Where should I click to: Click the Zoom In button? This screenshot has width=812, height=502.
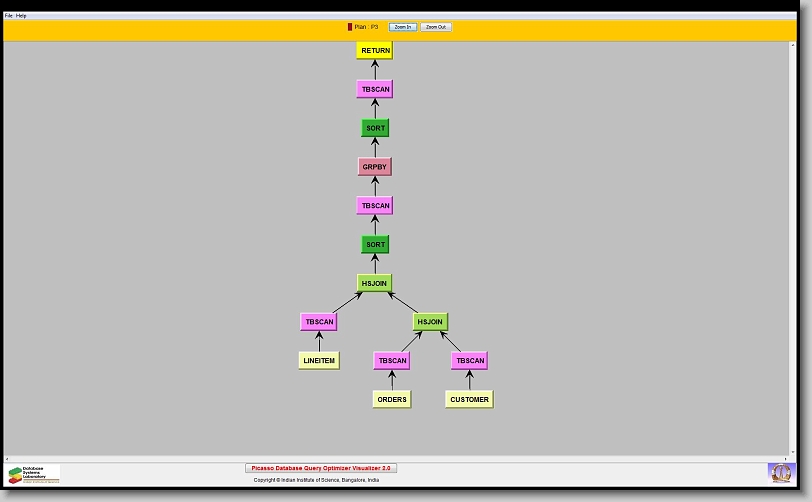tap(402, 27)
